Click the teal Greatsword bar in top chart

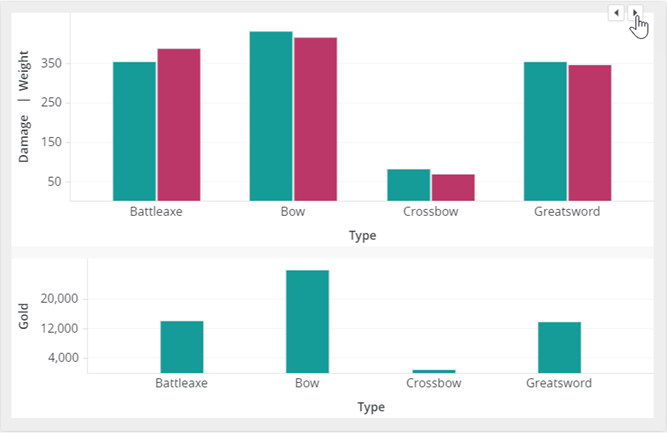pos(545,131)
